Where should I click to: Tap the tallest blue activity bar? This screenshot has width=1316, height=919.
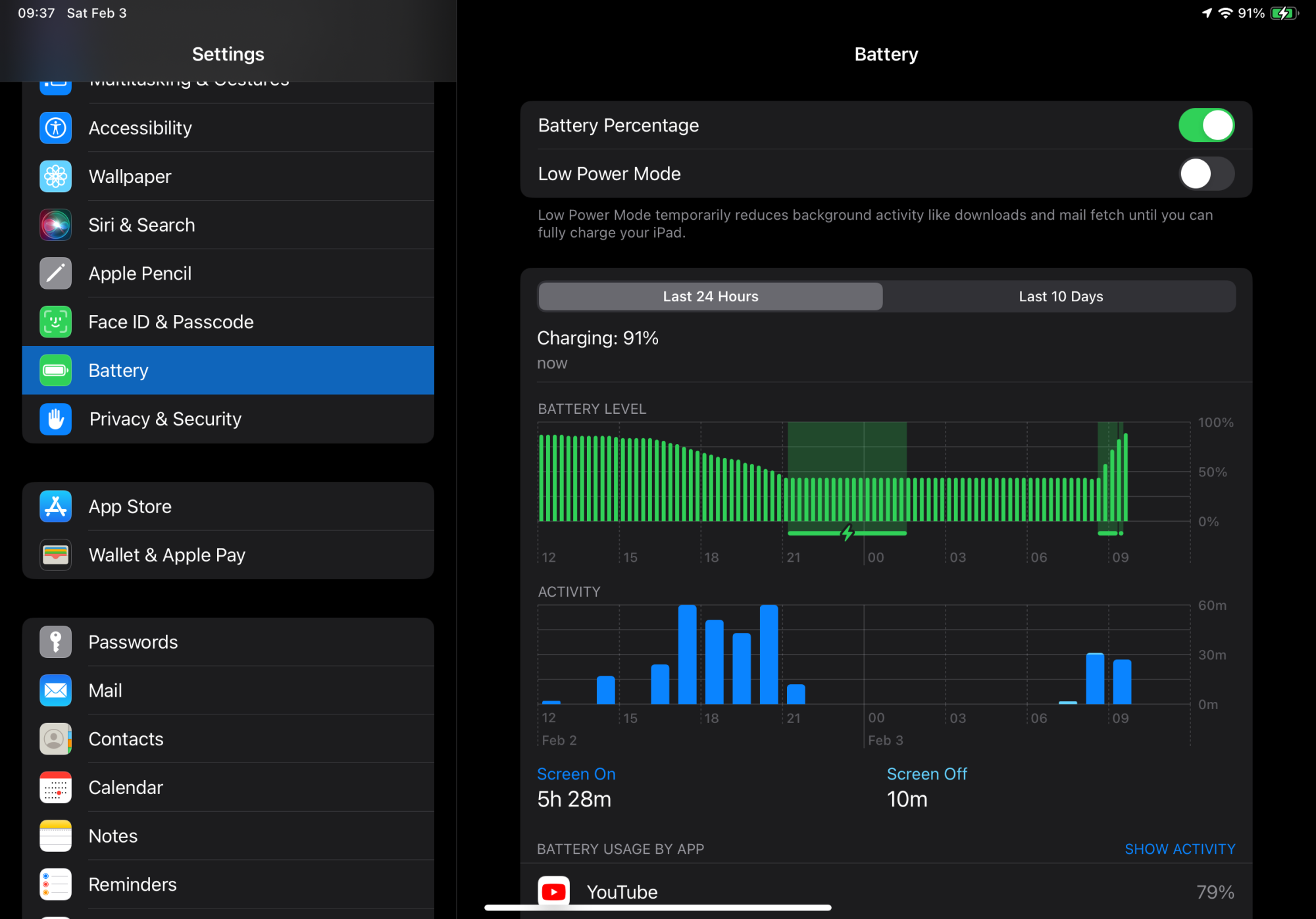(x=687, y=655)
